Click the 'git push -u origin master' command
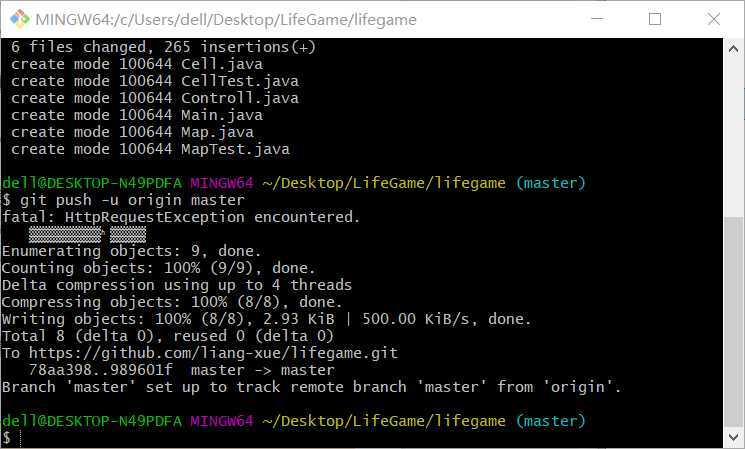The width and height of the screenshot is (745, 449). coord(132,200)
